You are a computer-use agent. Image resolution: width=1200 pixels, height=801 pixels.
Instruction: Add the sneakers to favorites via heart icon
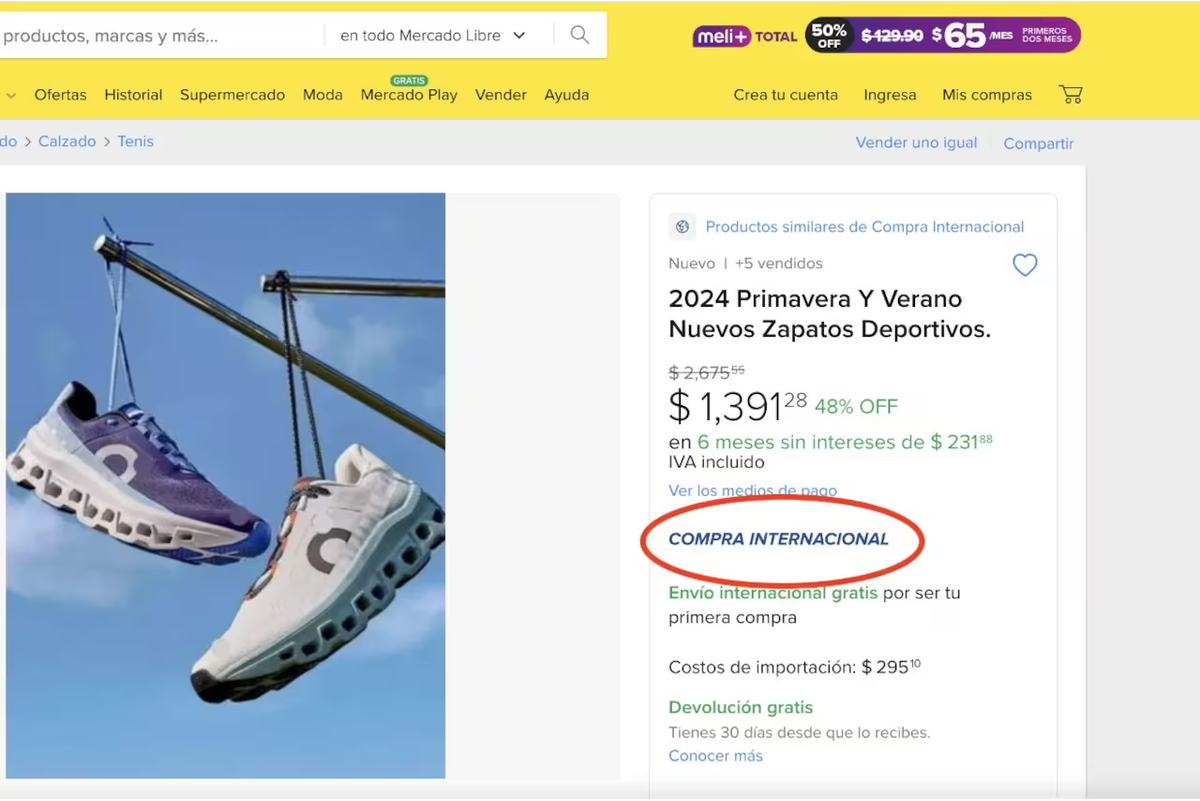[x=1024, y=265]
